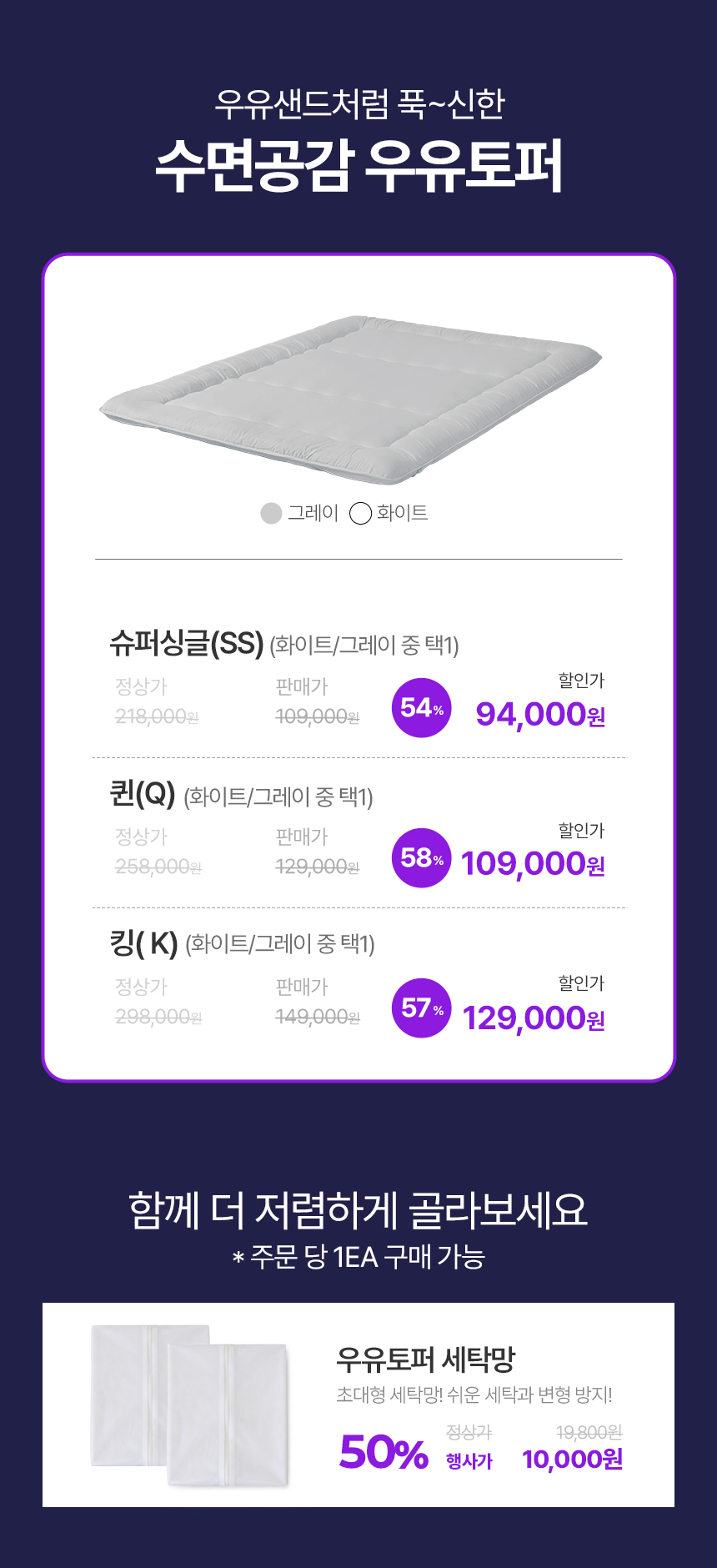
Task: Click the 10,000원 event price
Action: [x=573, y=1459]
